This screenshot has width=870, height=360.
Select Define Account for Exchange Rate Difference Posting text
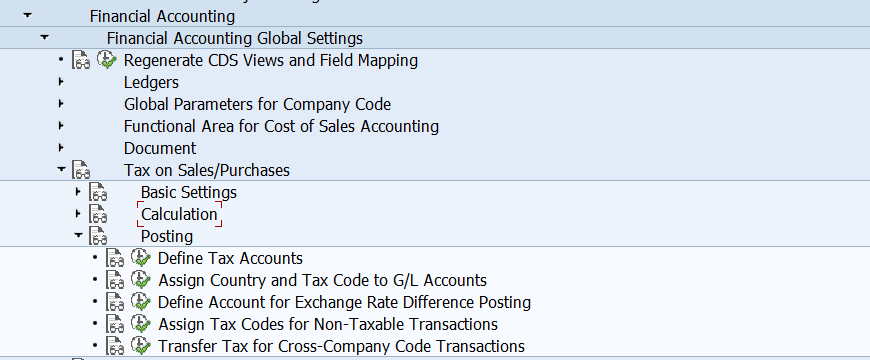point(345,302)
